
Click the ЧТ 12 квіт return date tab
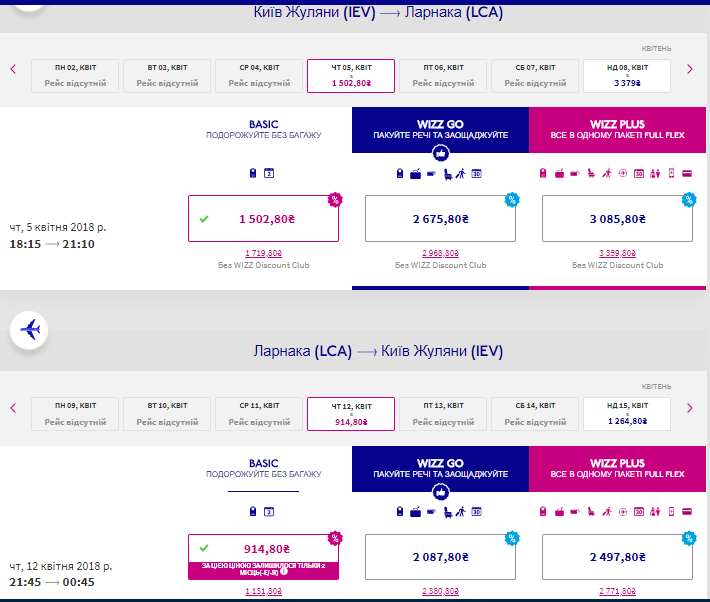pyautogui.click(x=350, y=414)
